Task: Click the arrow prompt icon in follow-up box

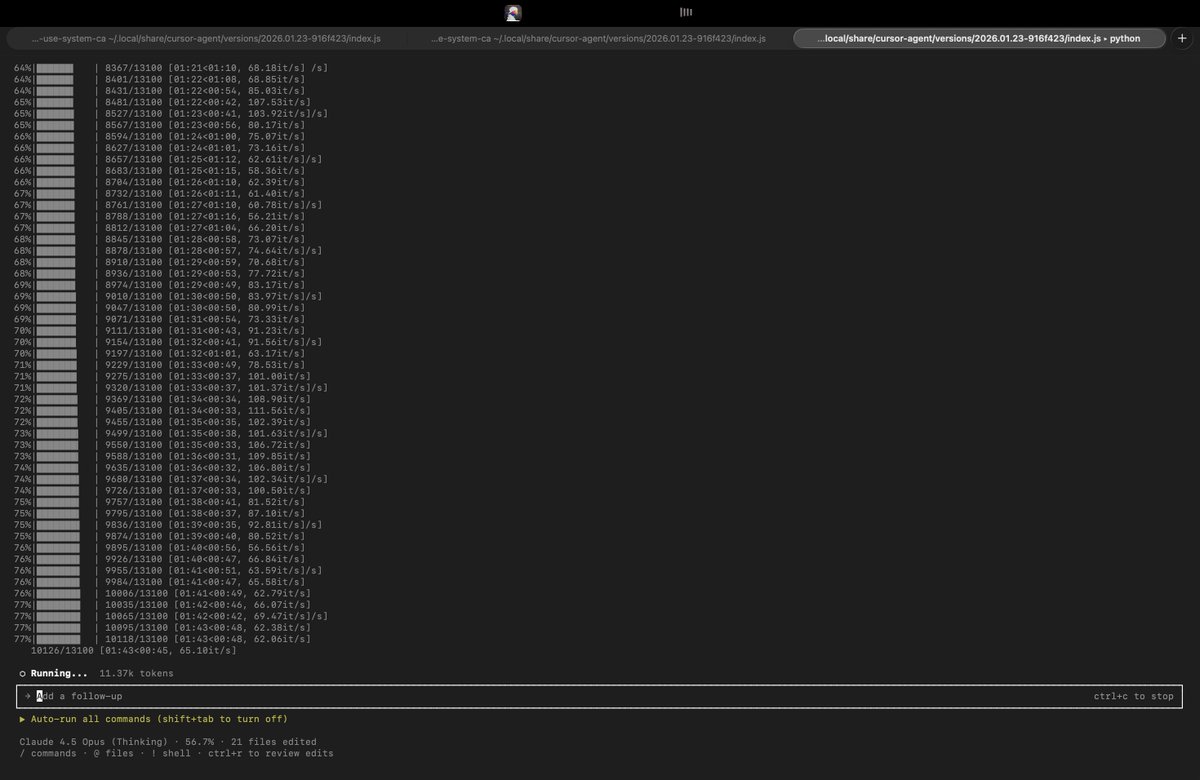Action: tap(28, 696)
